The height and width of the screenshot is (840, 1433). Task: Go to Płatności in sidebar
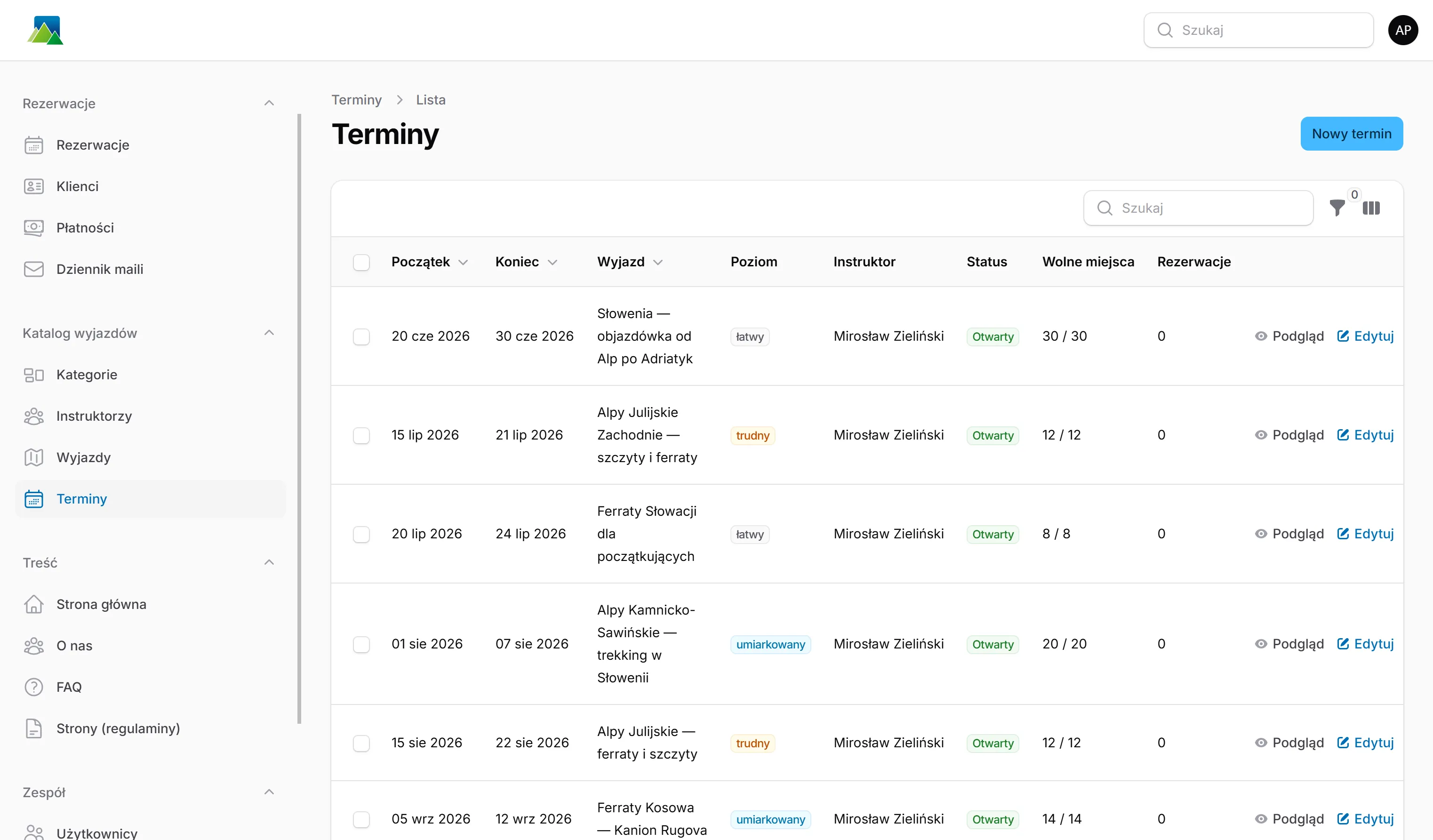click(151, 228)
